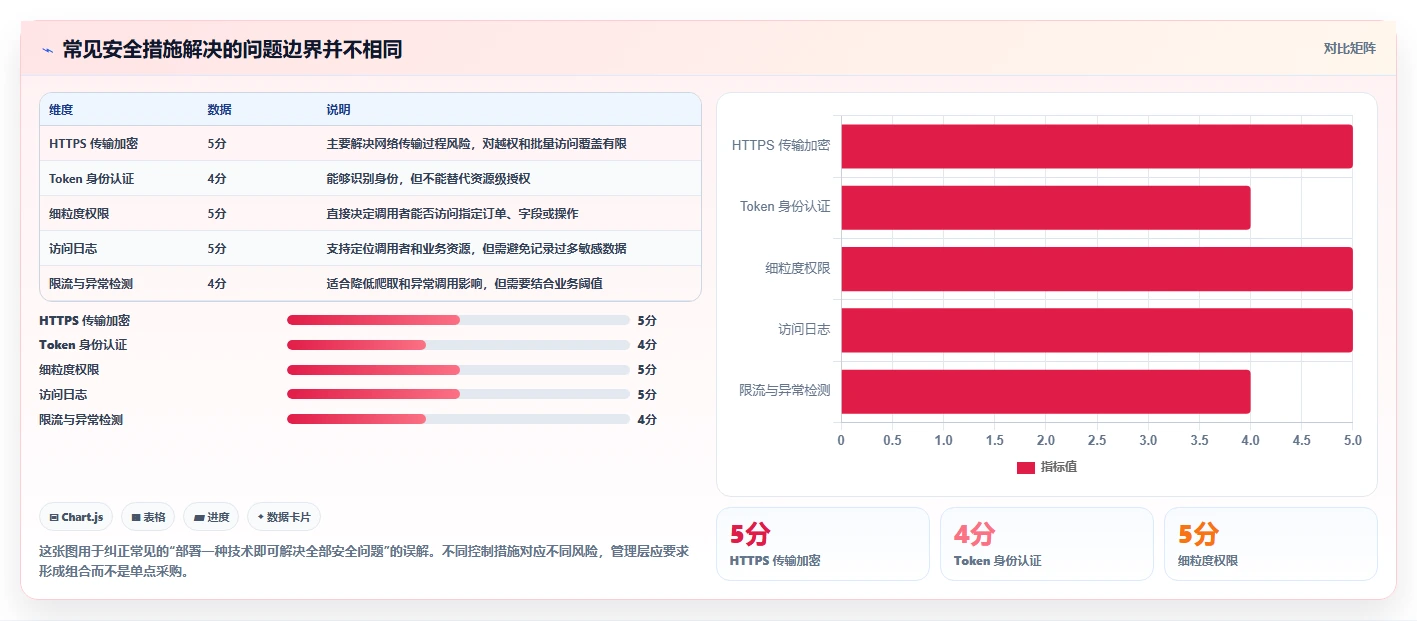Open the 4分 Token 身份认证 data card
Screen dimensions: 1417x621
point(1047,544)
